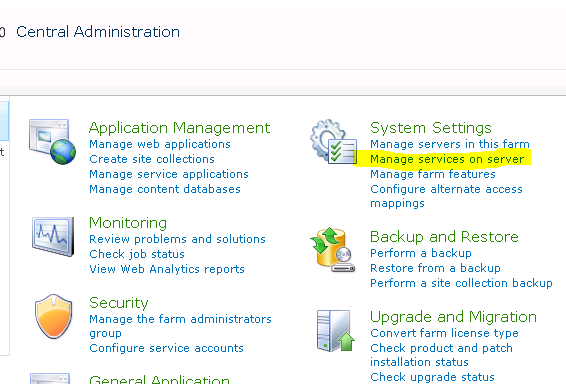Viewport: 566px width, 384px height.
Task: Open Manage servers in this farm
Action: click(450, 144)
